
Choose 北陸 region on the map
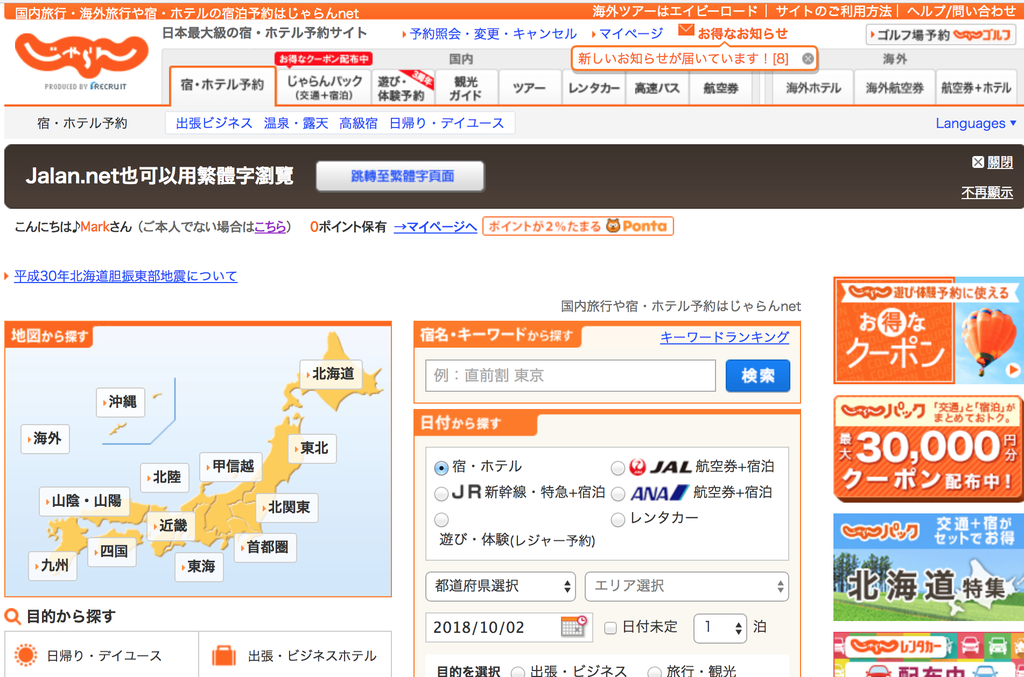click(165, 477)
